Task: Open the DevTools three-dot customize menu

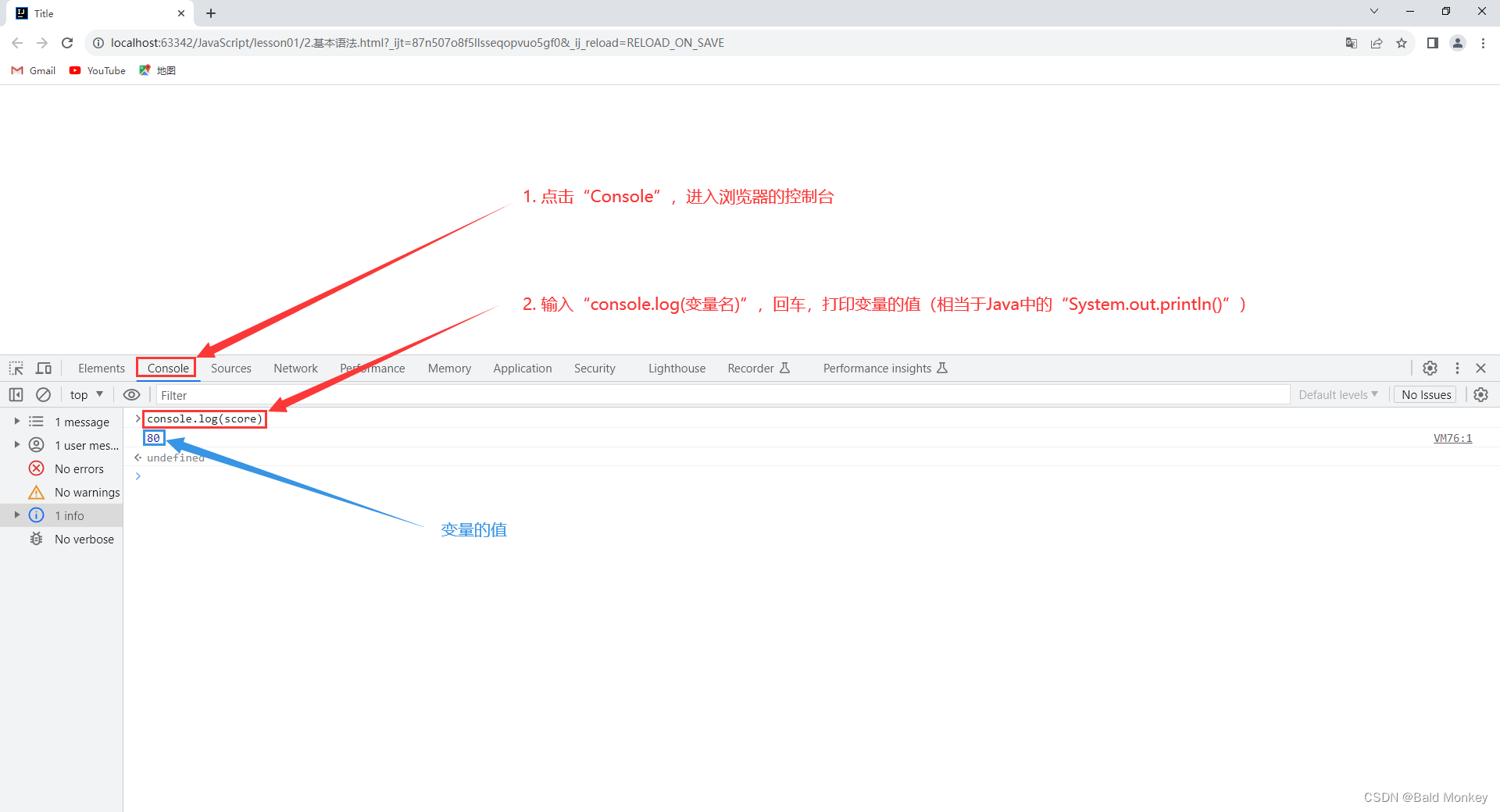Action: (1457, 368)
